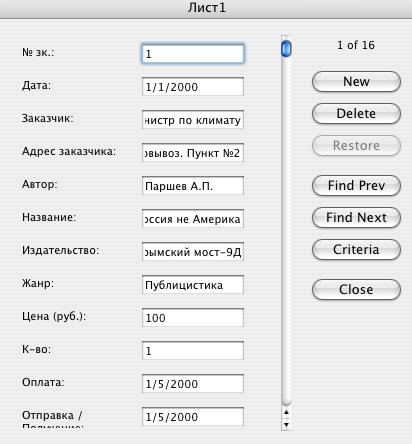Select the Издательство field
The width and height of the screenshot is (412, 444).
[x=193, y=252]
